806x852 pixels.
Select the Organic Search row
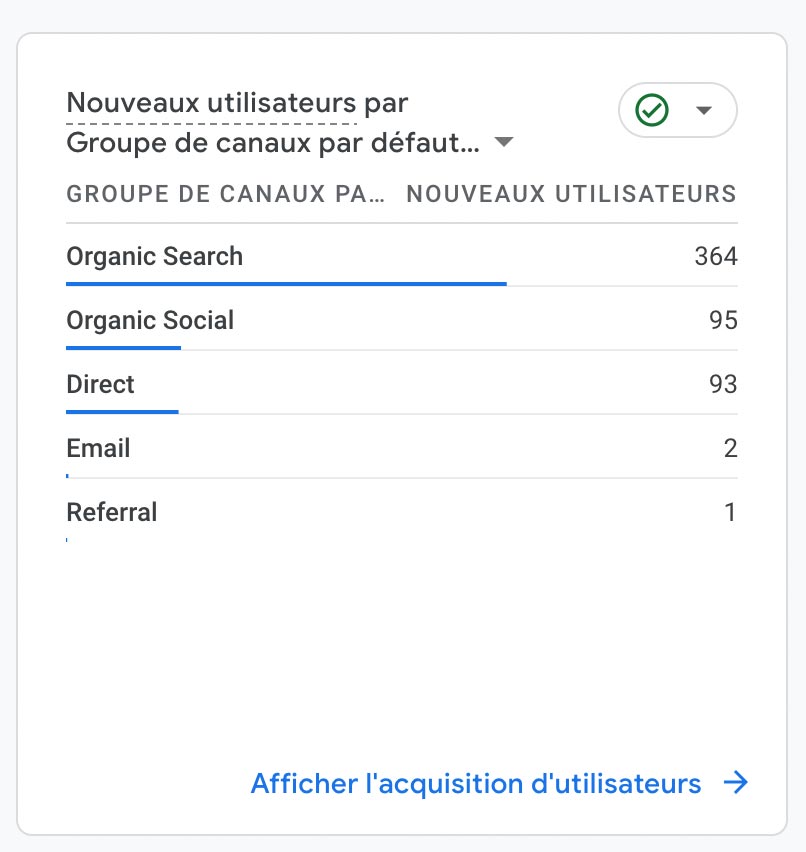402,256
